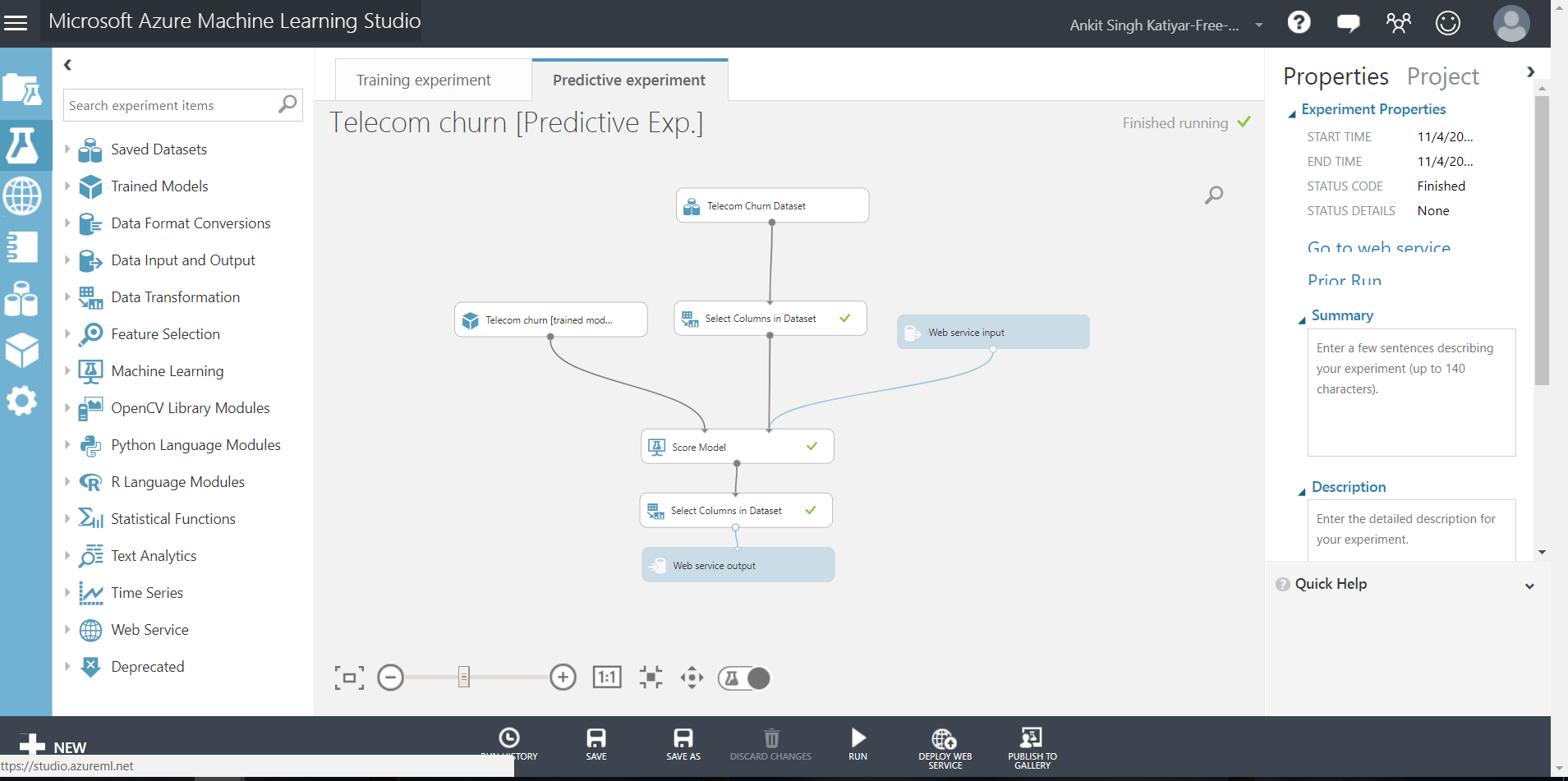Select Predictive experiment tab

click(x=629, y=80)
